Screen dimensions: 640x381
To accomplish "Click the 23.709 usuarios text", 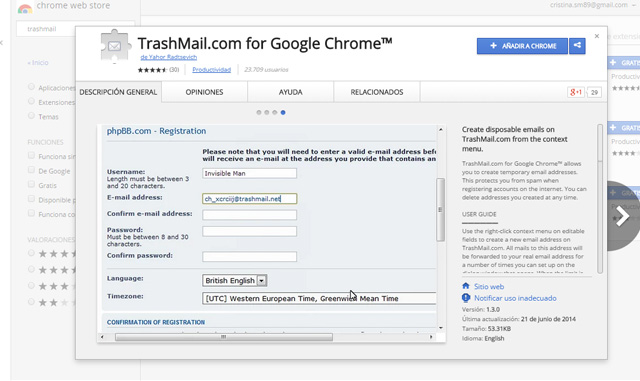I will (x=266, y=70).
